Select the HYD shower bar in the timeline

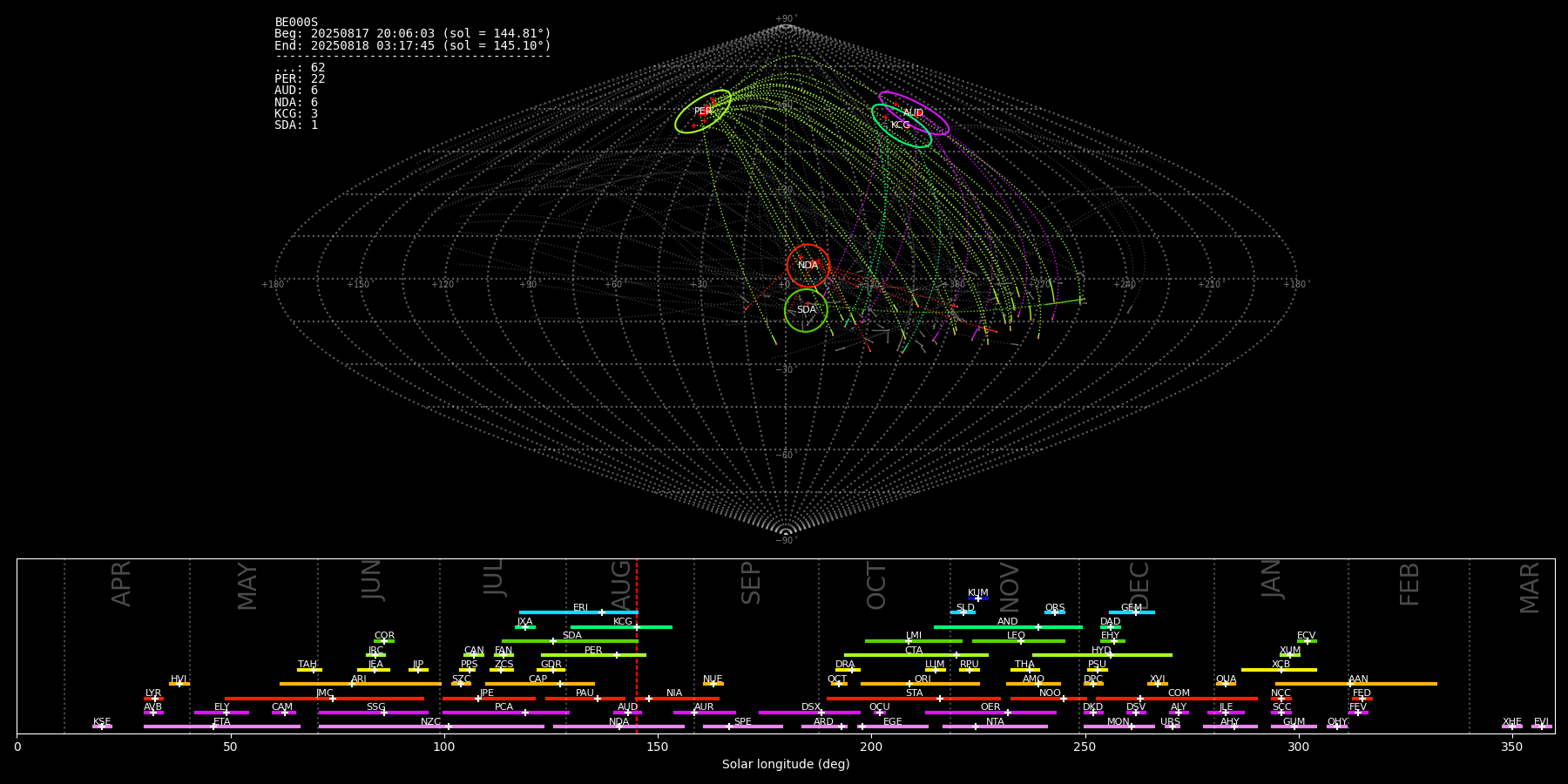pos(1102,655)
